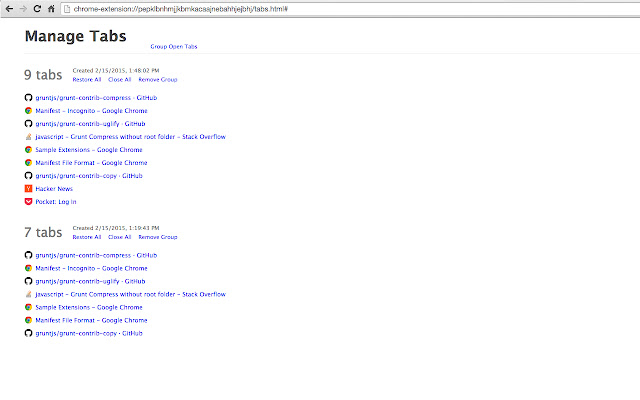Click the orange Hacker News favicon
This screenshot has height=400, width=640.
[28, 189]
